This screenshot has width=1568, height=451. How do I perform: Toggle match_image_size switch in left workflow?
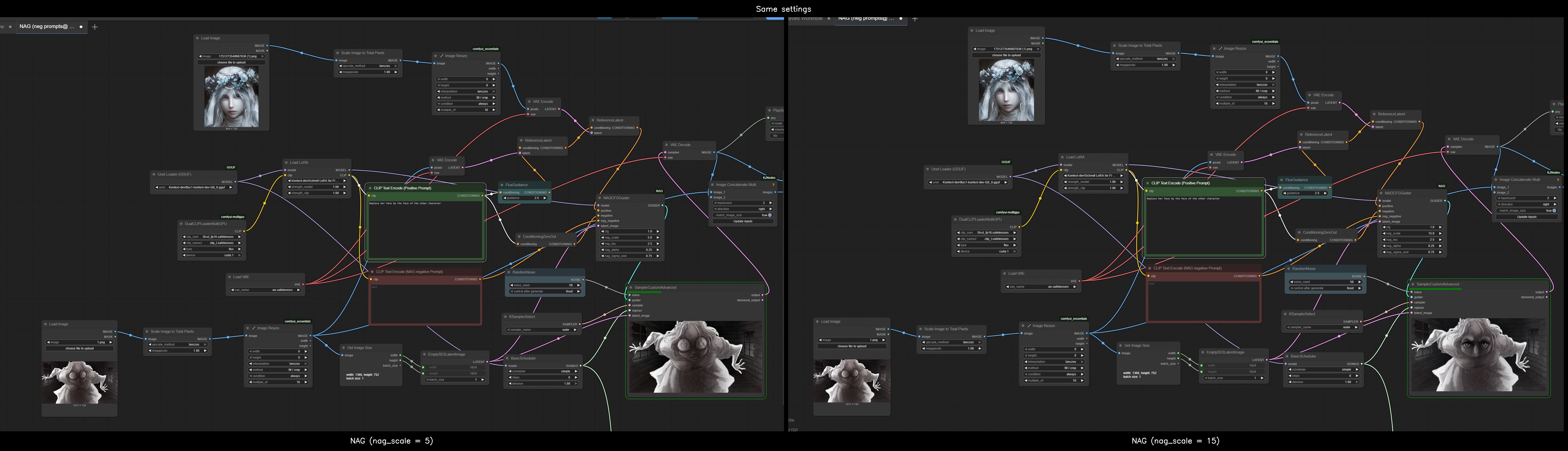[770, 215]
